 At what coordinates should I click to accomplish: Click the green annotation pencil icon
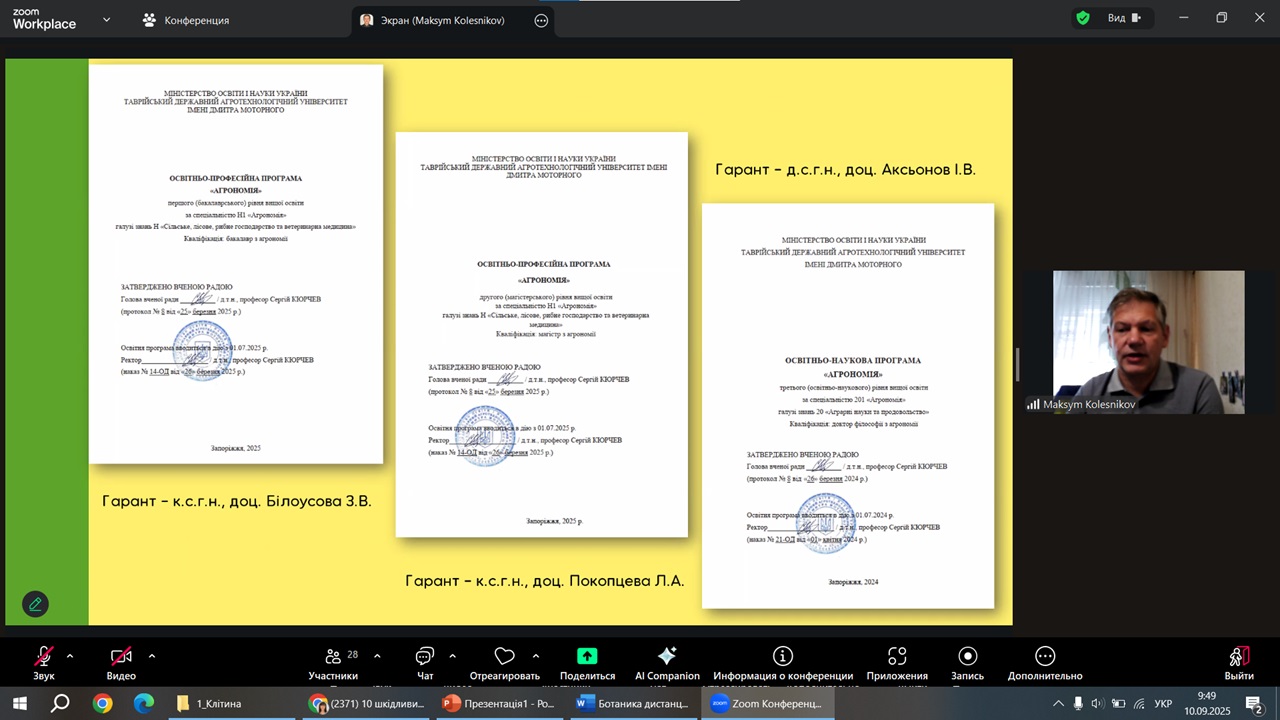pyautogui.click(x=35, y=604)
